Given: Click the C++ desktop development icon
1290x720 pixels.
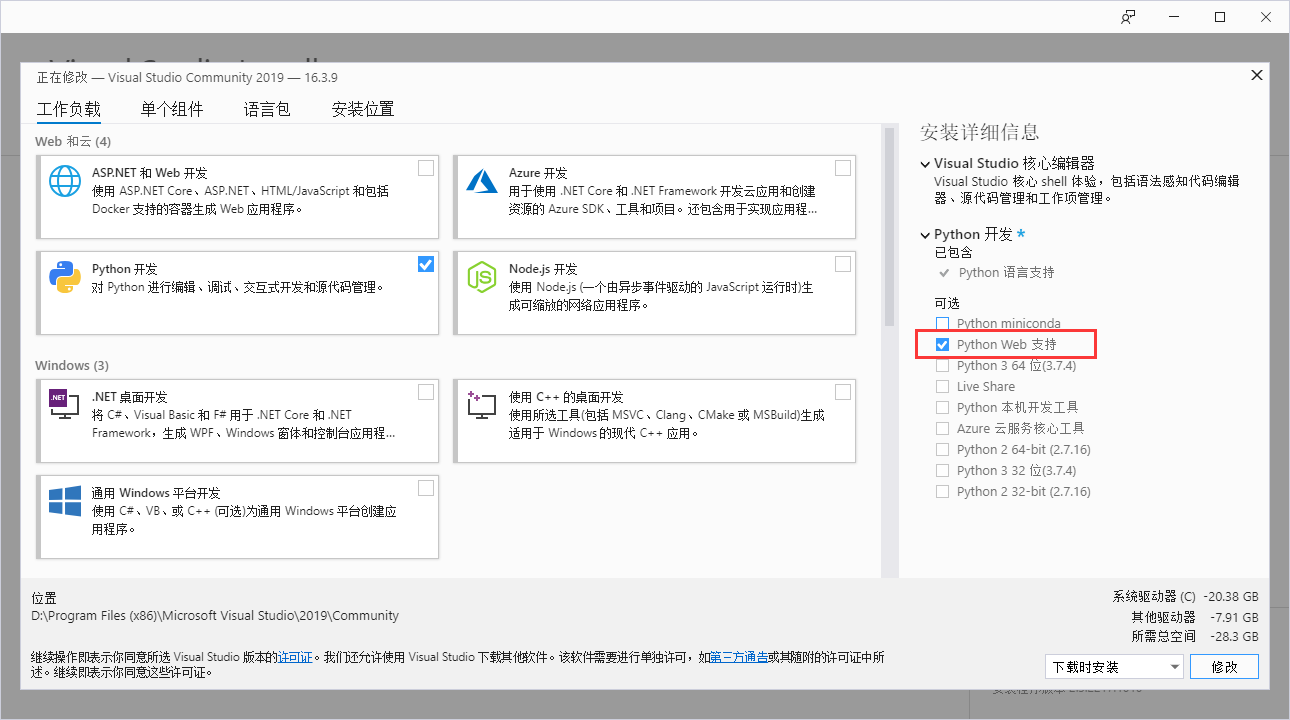Looking at the screenshot, I should pos(482,404).
